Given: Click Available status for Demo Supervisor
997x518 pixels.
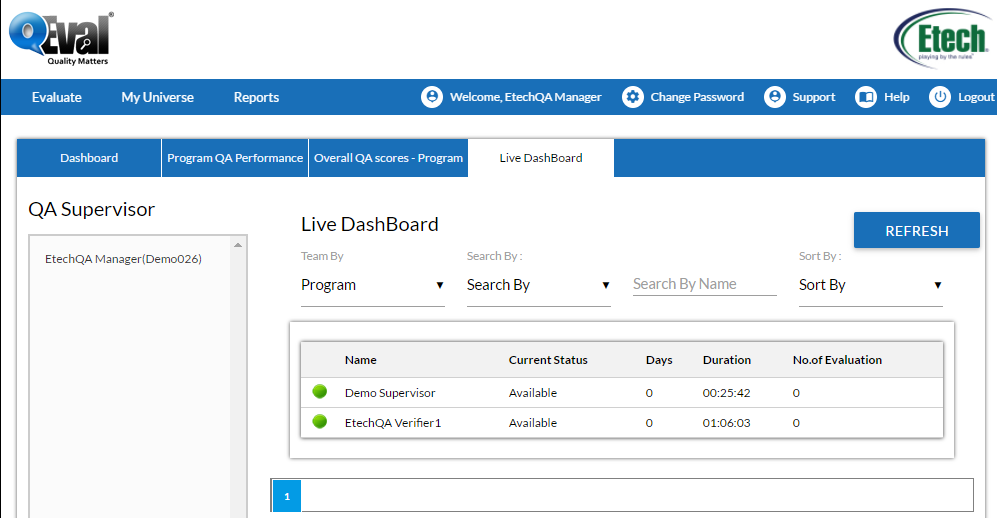Looking at the screenshot, I should (533, 393).
